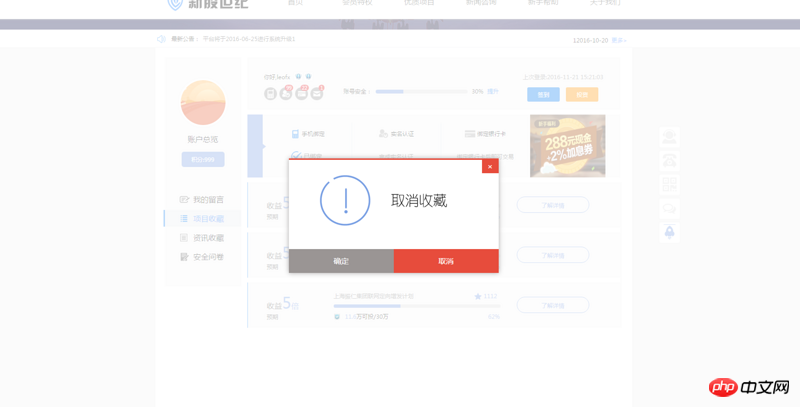800x407 pixels.
Task: Click the account security progress bar
Action: pyautogui.click(x=420, y=91)
